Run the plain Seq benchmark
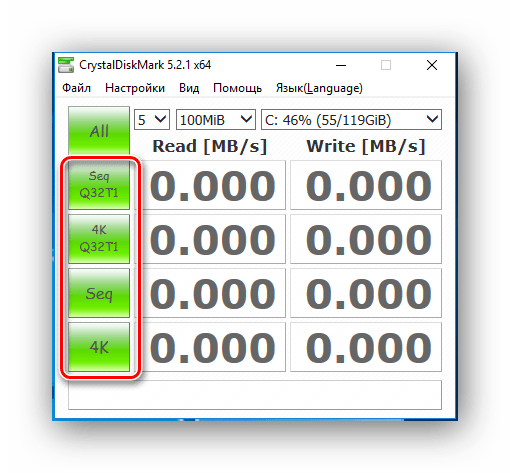This screenshot has height=473, width=510. point(99,293)
